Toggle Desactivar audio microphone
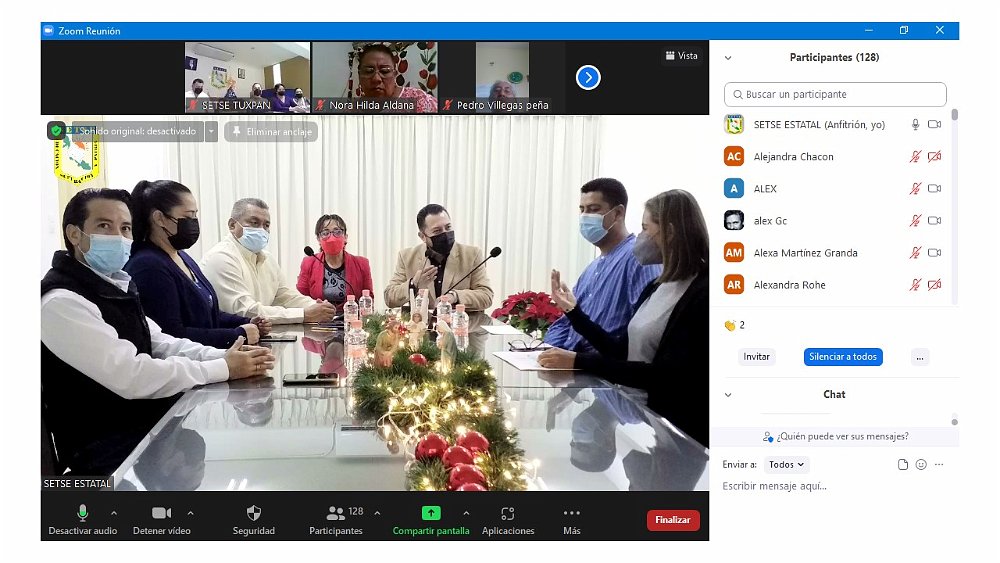1000x563 pixels. click(x=83, y=513)
